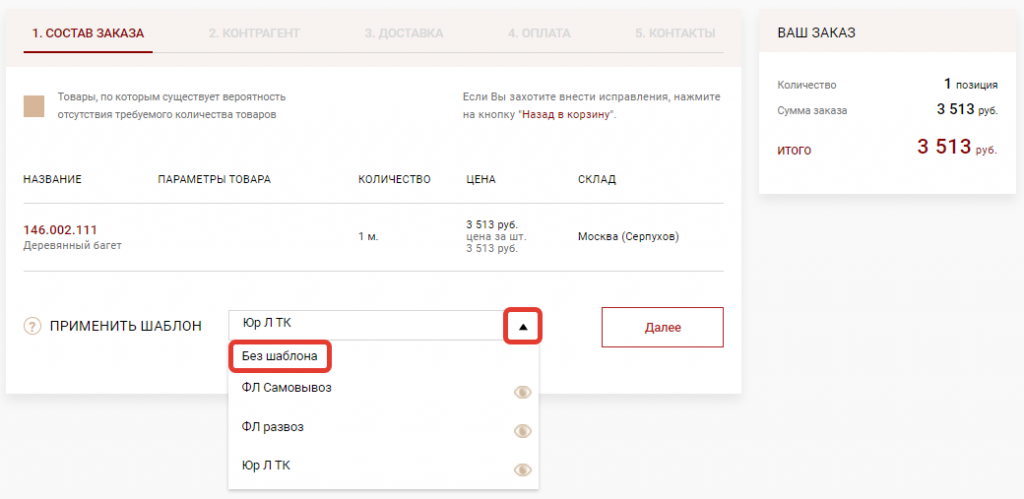The width and height of the screenshot is (1024, 499).
Task: Choose ФЛ Самовывоз from the template list
Action: 286,388
